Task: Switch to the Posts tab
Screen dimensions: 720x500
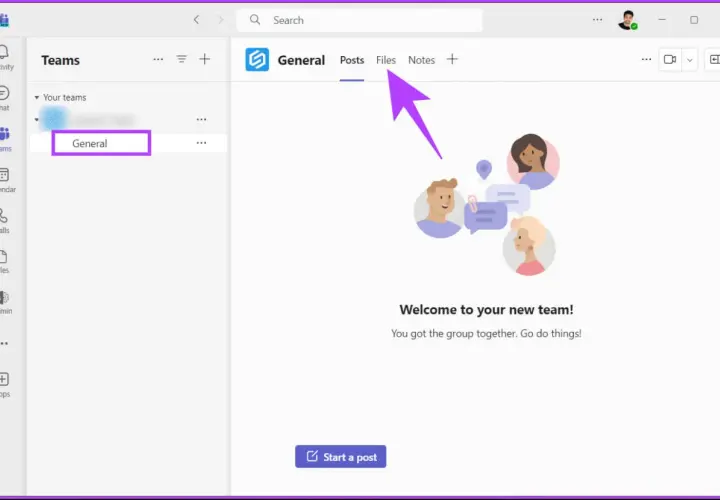Action: 352,60
